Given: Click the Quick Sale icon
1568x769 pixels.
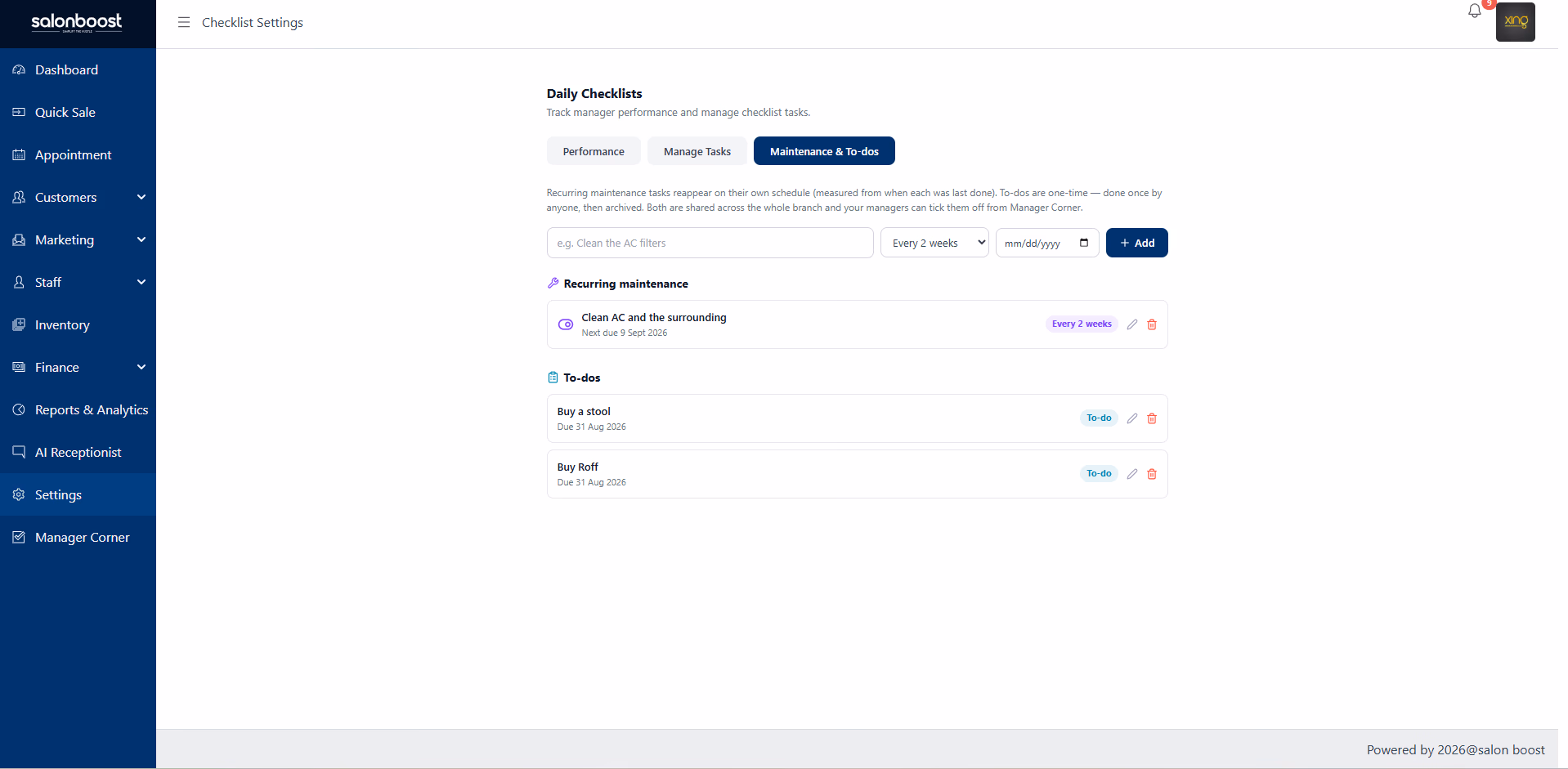Looking at the screenshot, I should 19,113.
